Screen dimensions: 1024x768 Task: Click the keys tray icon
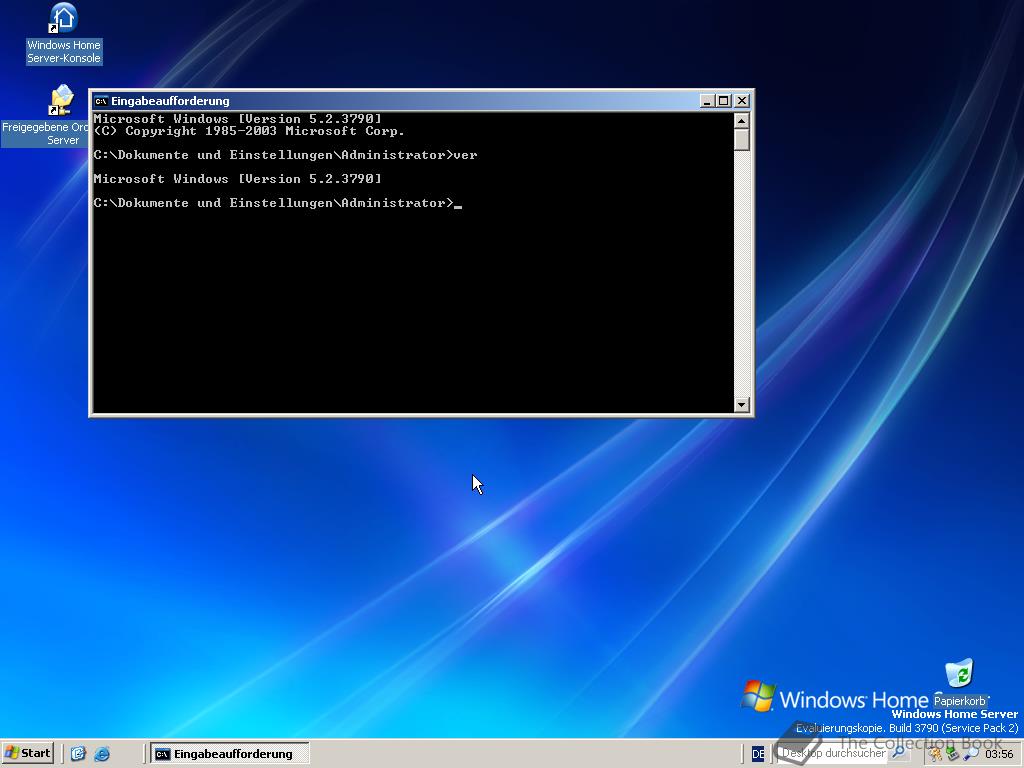pos(936,754)
